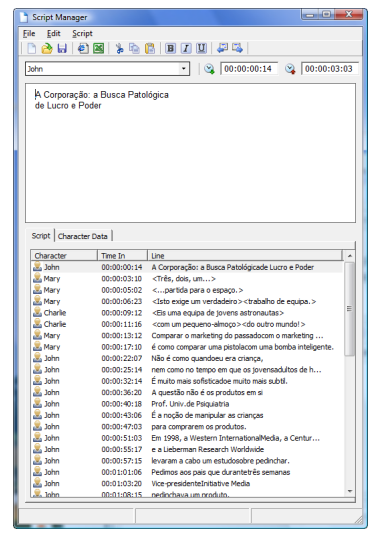Screen dimensions: 377x537
Task: Switch to the Script tab
Action: tap(41, 236)
